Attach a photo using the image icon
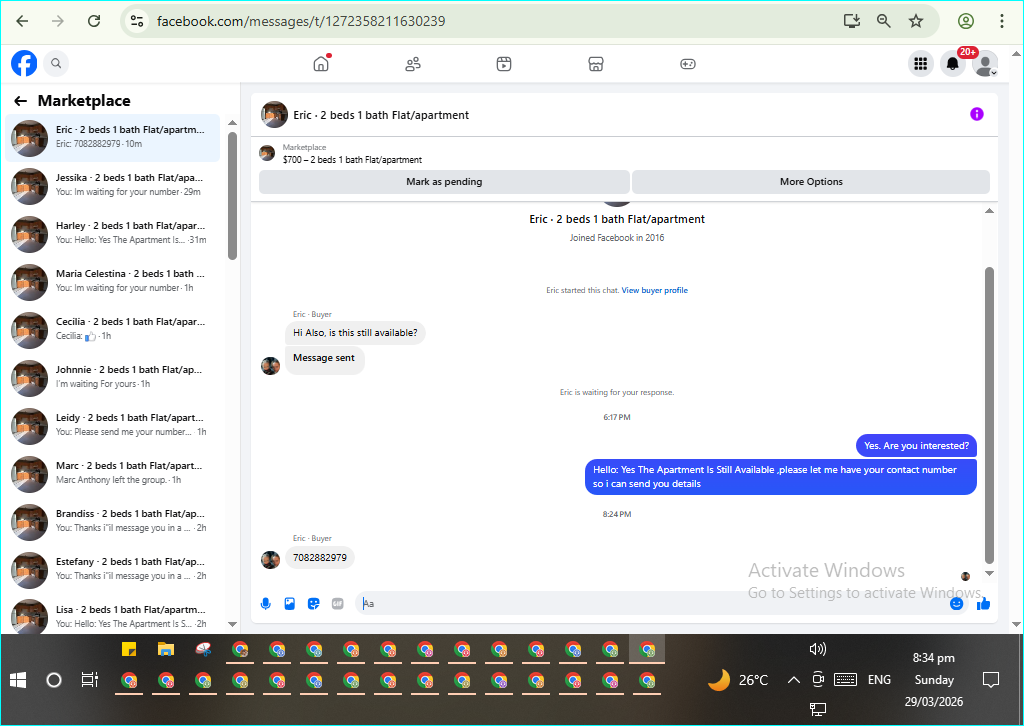Screen dimensions: 1024x726 pos(290,604)
